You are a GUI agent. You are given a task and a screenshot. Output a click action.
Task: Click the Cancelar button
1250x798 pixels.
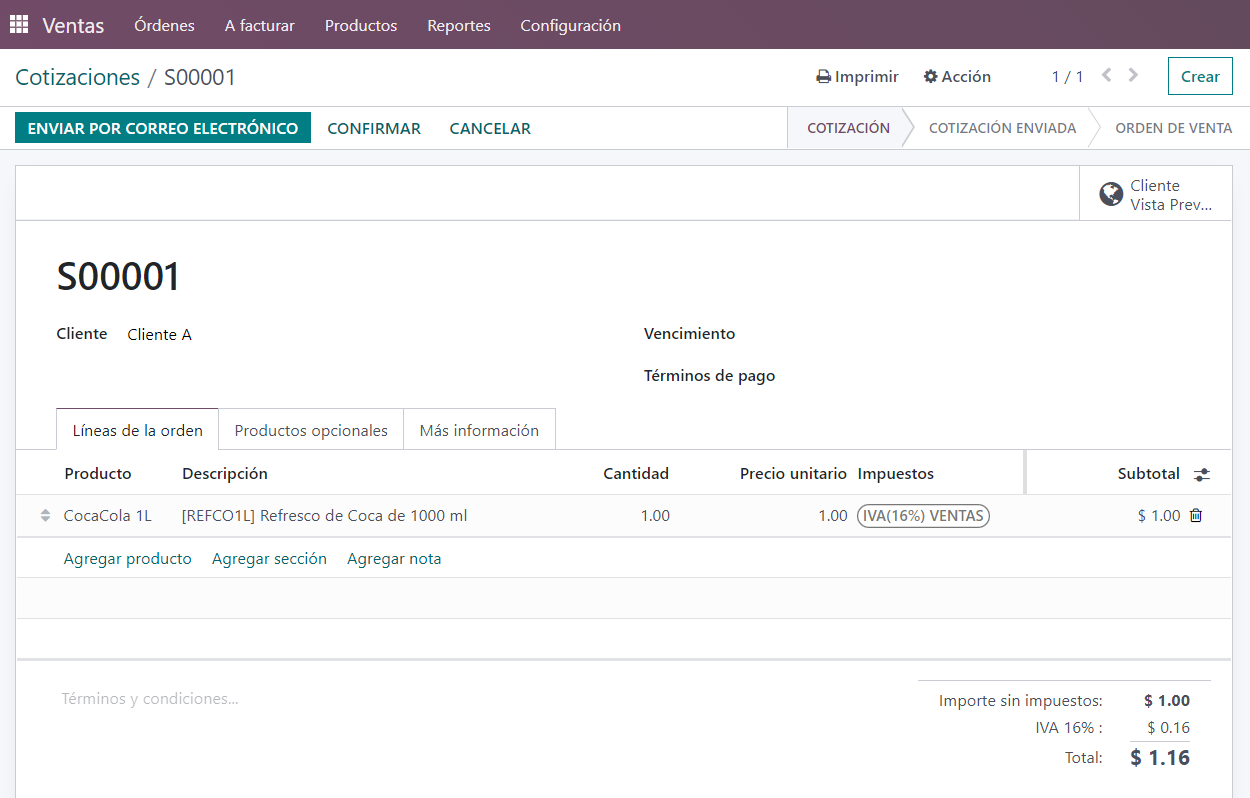[x=490, y=128]
